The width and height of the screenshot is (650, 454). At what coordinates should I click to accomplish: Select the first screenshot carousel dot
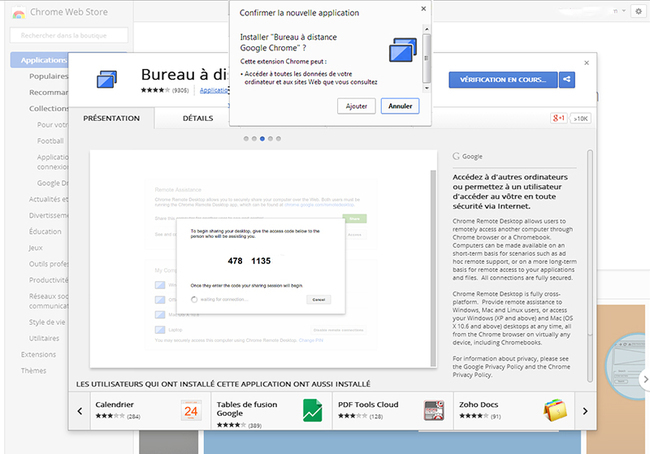tap(246, 139)
